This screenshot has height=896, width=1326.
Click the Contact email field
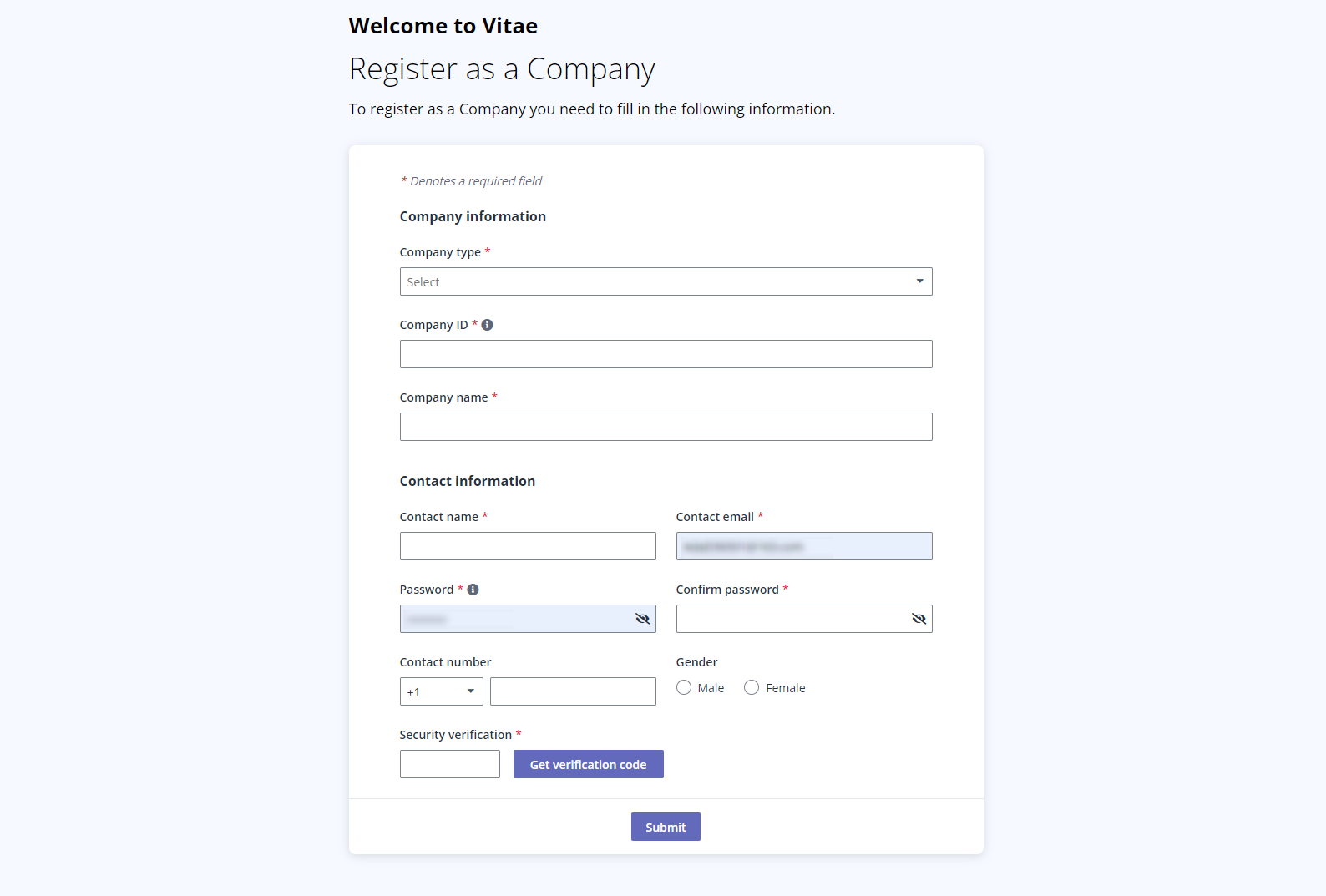click(803, 546)
